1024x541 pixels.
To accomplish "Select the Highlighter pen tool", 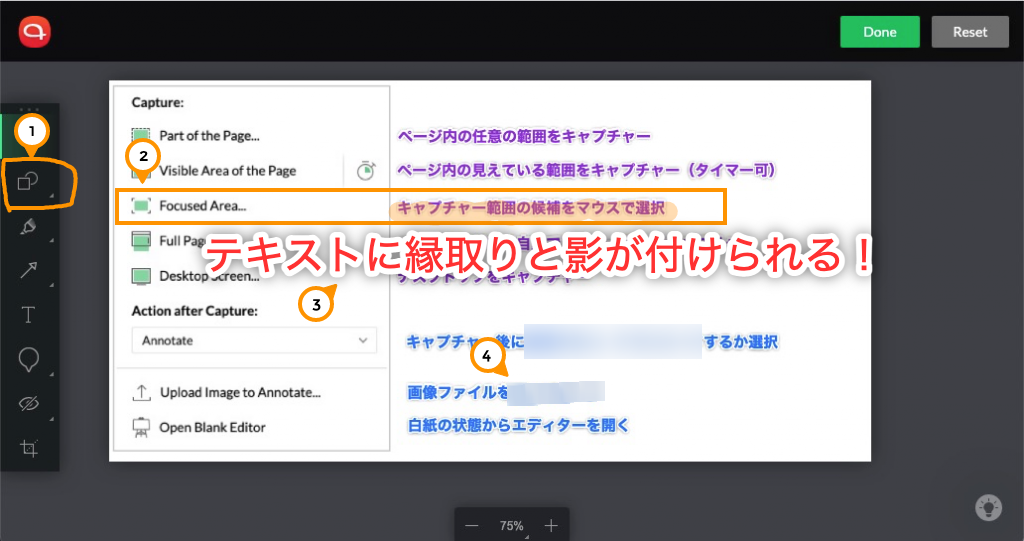I will pos(28,227).
